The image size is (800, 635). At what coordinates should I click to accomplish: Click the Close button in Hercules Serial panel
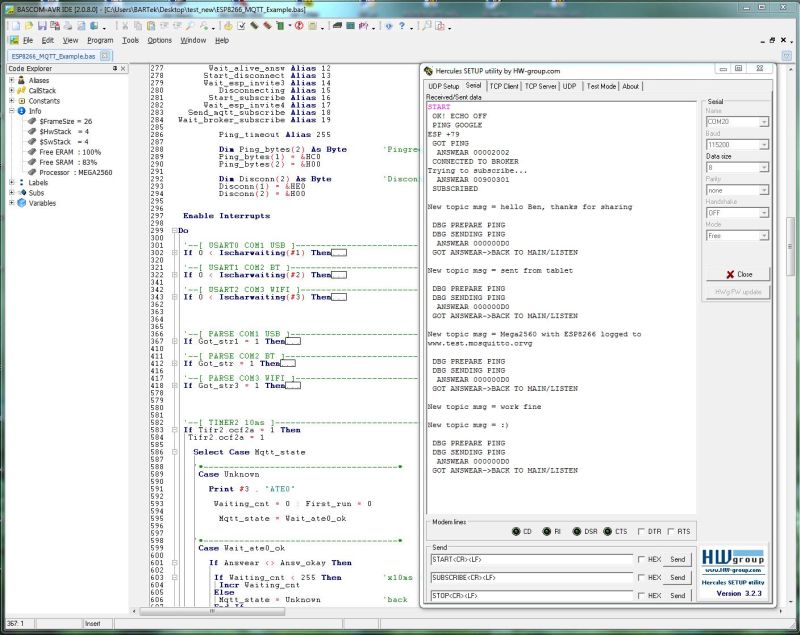click(738, 274)
